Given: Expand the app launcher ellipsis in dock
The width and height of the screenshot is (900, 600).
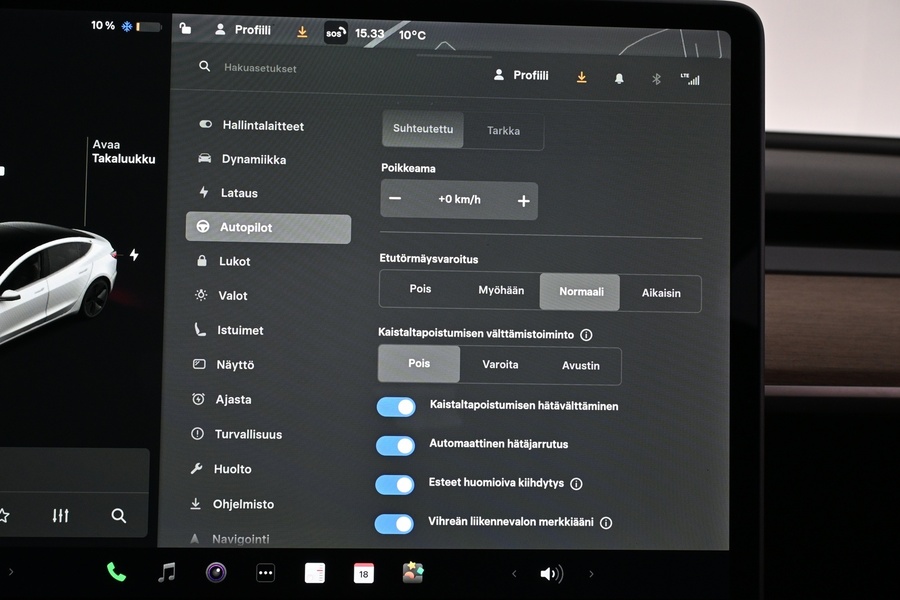Looking at the screenshot, I should [x=265, y=572].
